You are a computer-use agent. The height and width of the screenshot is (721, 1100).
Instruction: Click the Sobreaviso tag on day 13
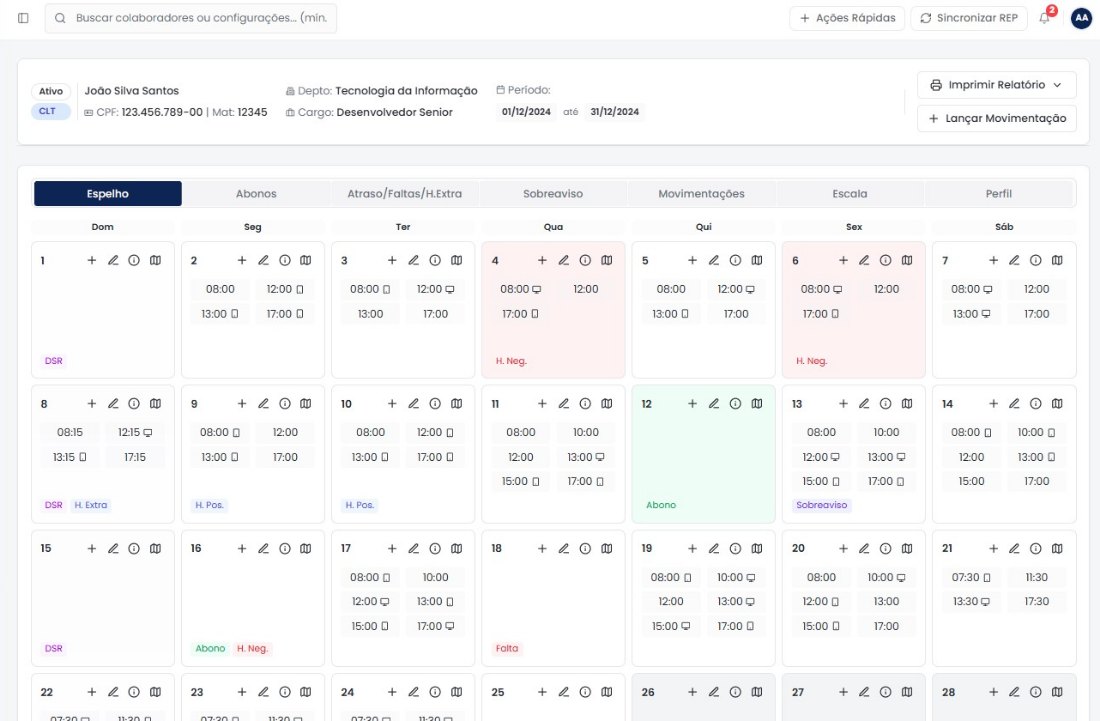pos(821,505)
